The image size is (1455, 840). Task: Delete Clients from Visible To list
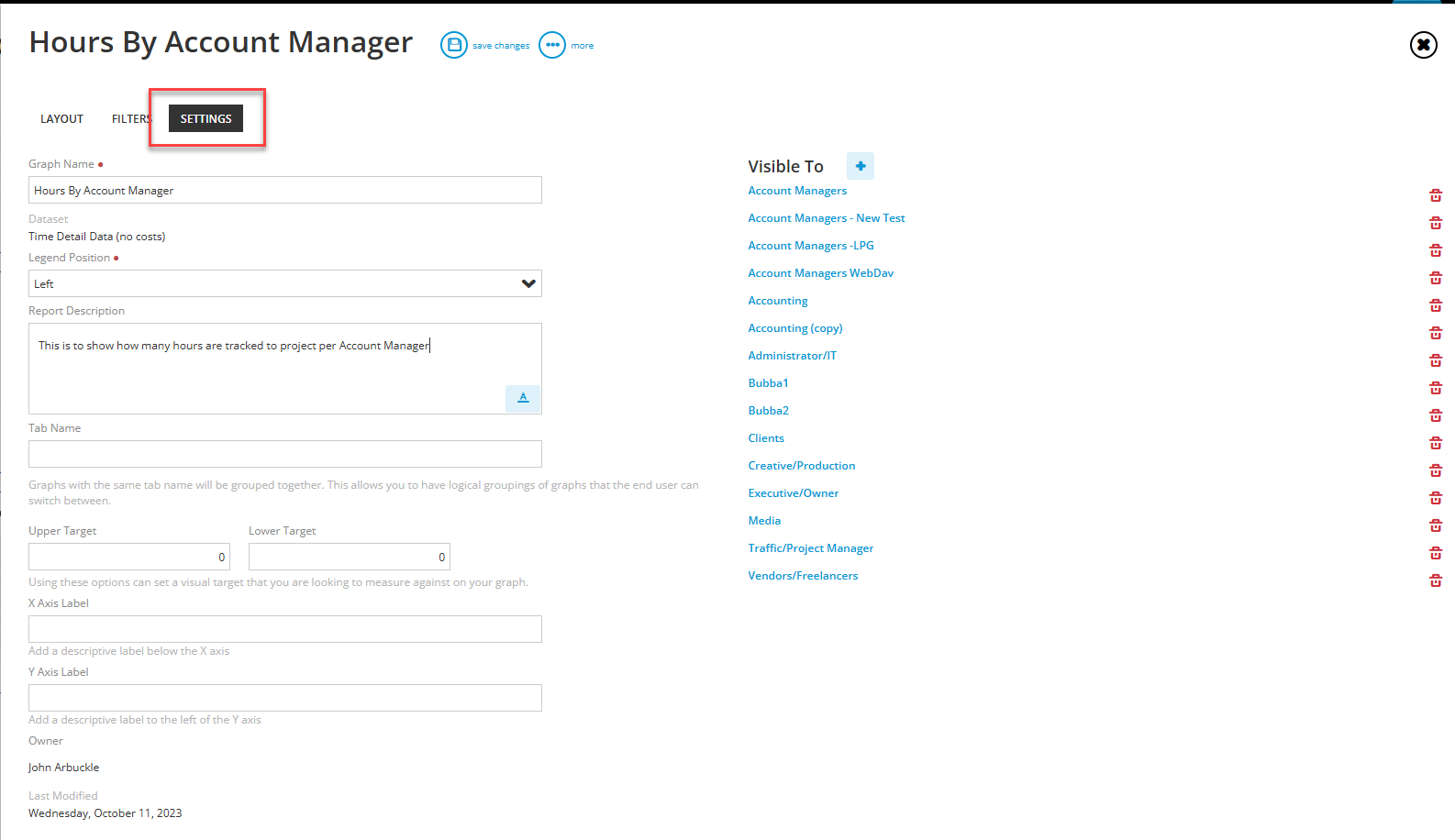[x=1436, y=443]
